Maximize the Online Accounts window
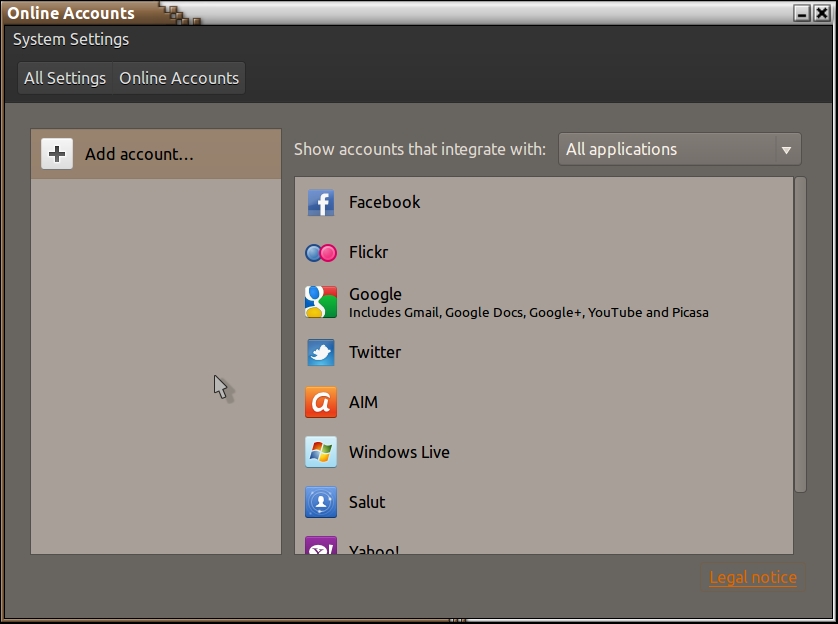This screenshot has height=624, width=838. [802, 13]
